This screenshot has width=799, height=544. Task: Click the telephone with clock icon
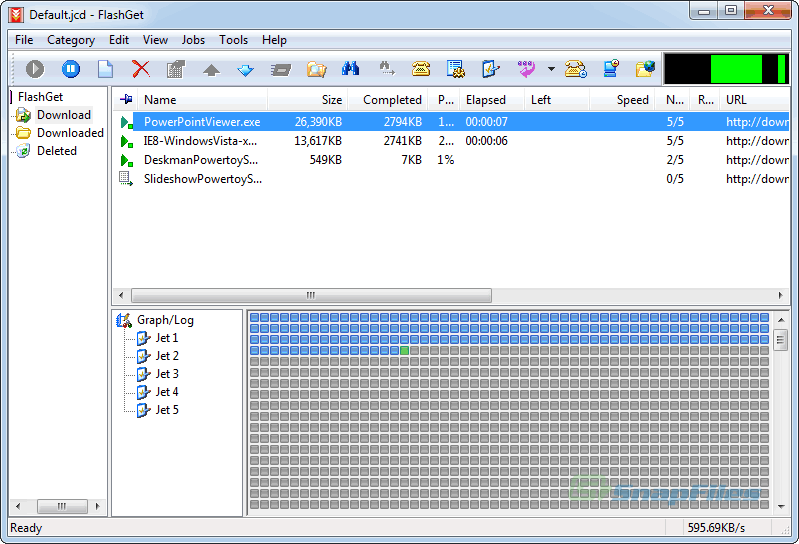[576, 69]
